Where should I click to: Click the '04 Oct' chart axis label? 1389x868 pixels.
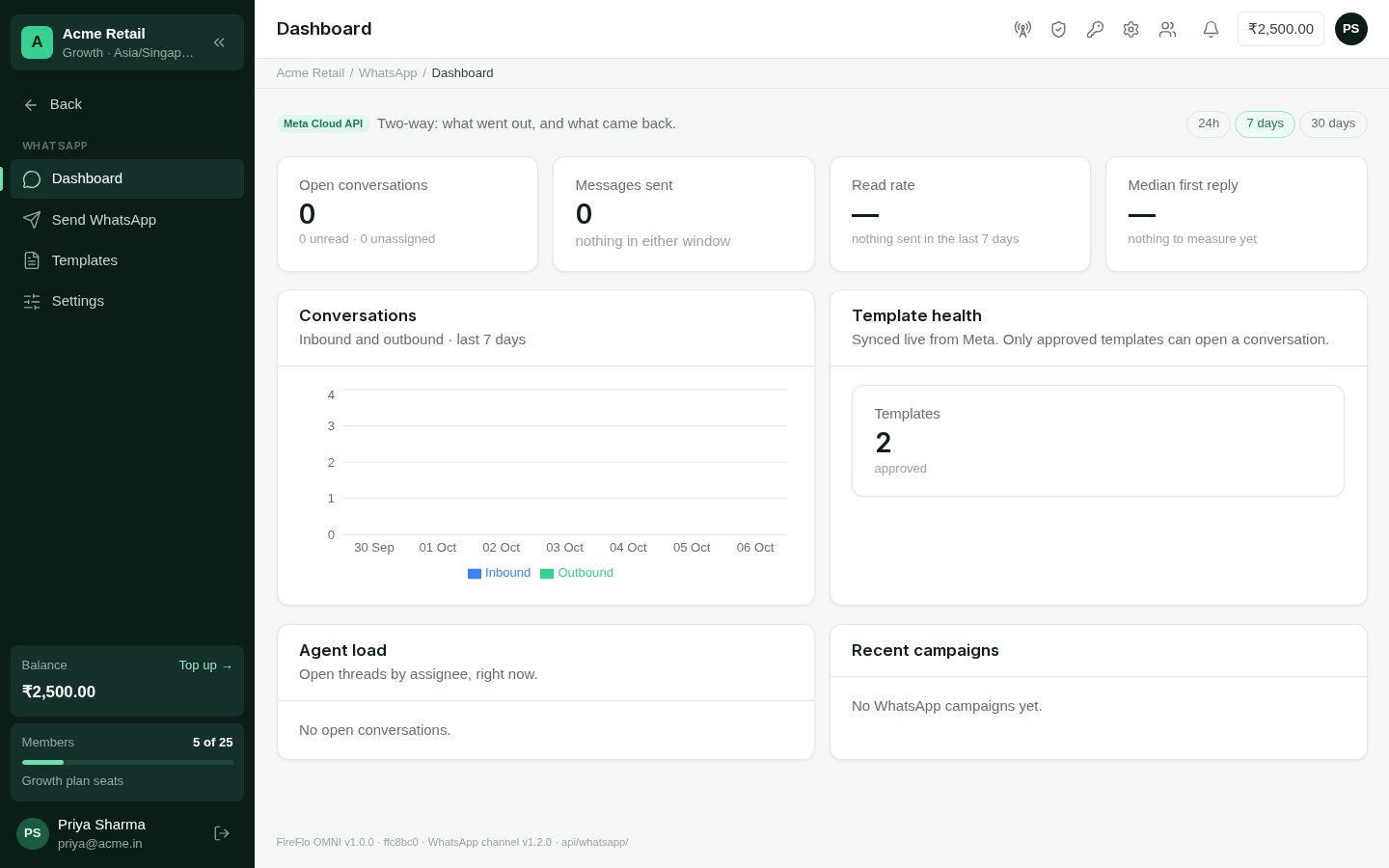(x=628, y=548)
